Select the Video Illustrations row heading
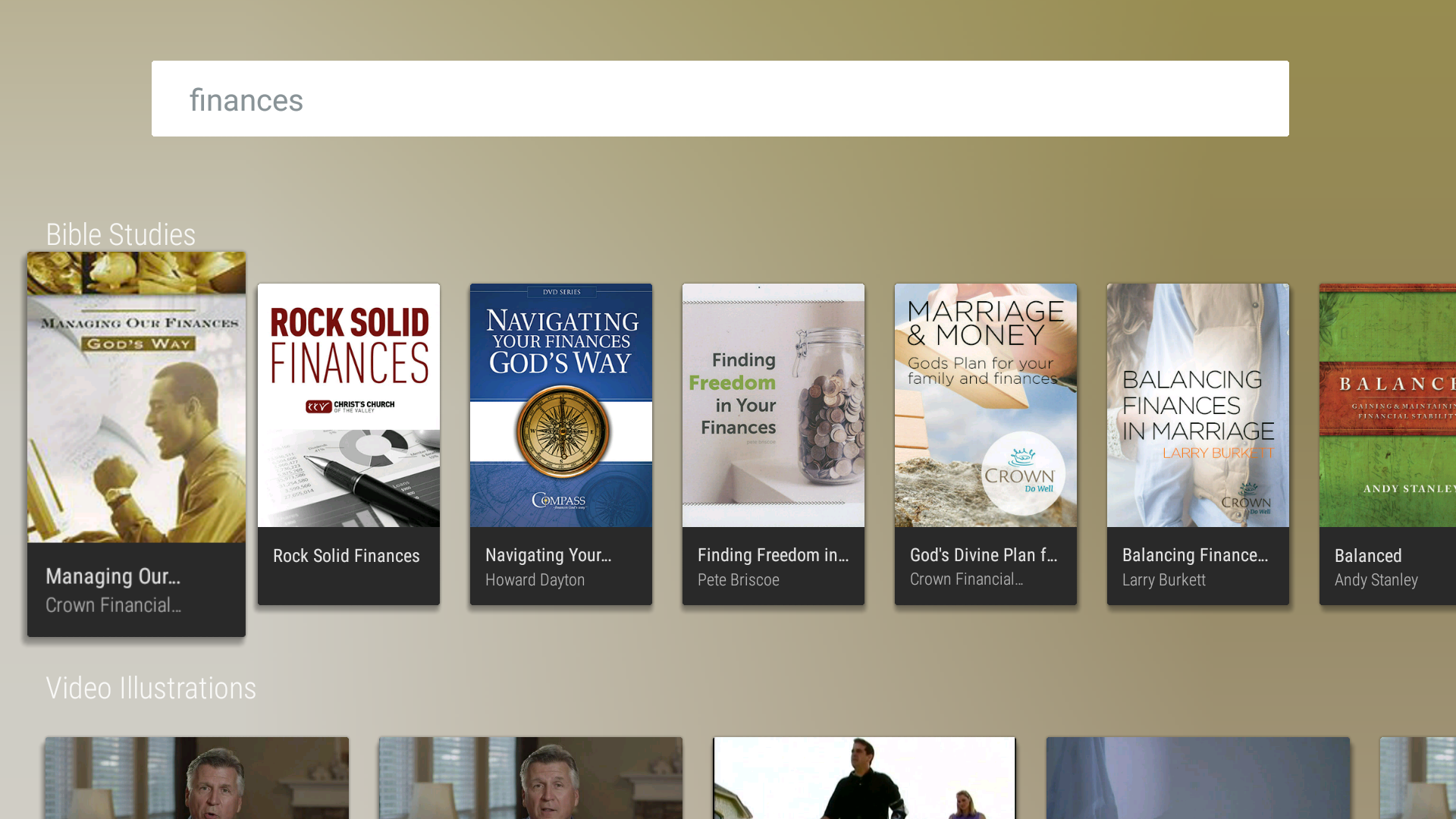This screenshot has height=819, width=1456. tap(151, 689)
